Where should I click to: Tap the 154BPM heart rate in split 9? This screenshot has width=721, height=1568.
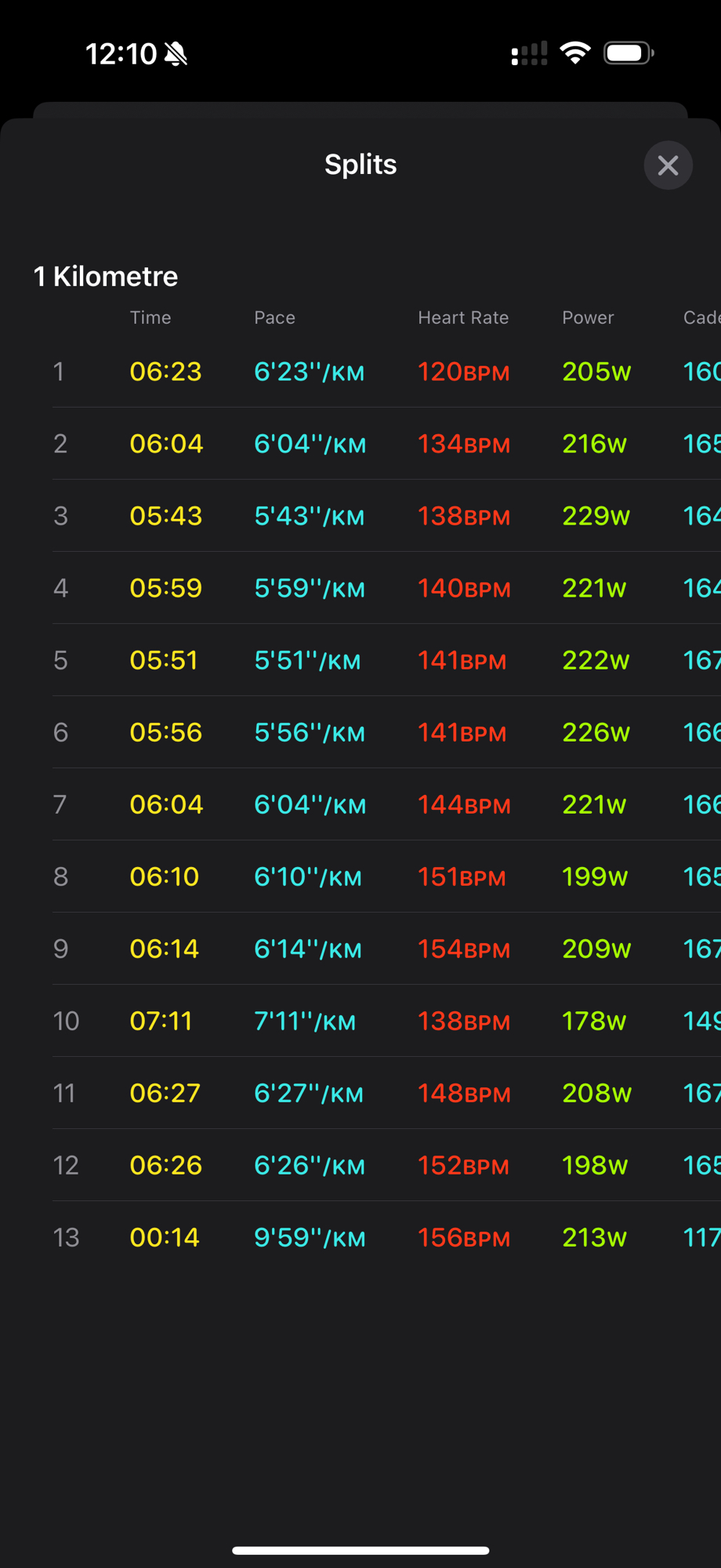pos(463,949)
